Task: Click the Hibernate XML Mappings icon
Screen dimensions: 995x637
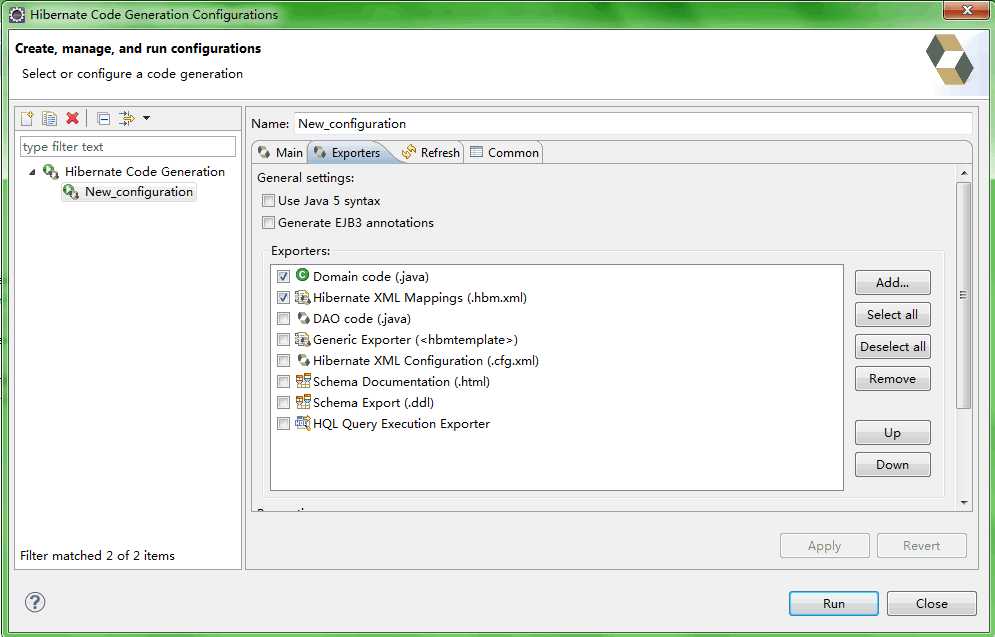Action: [x=303, y=297]
